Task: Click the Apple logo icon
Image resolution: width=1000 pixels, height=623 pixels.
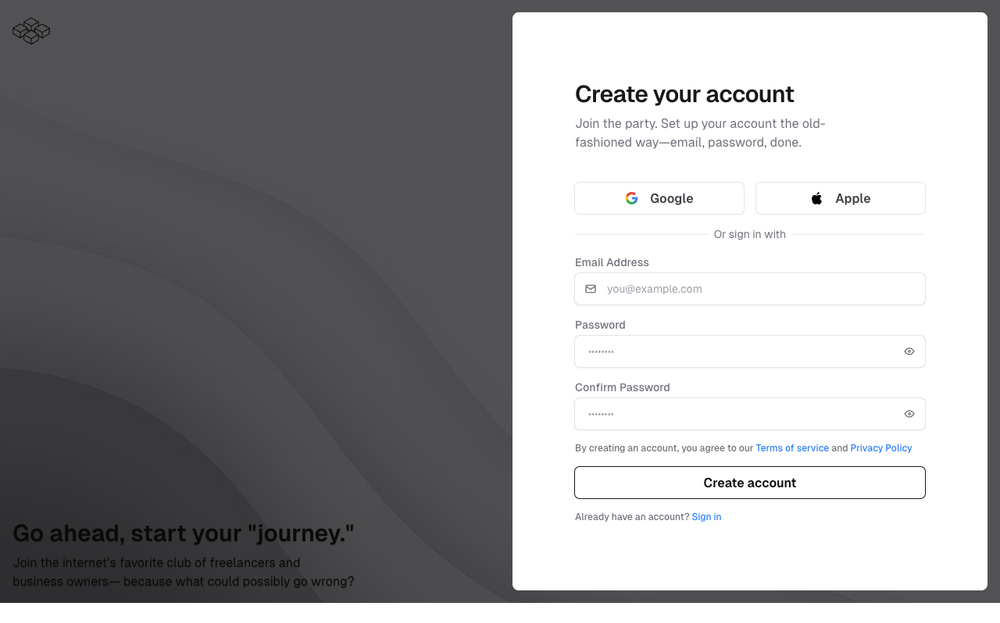Action: click(x=816, y=198)
